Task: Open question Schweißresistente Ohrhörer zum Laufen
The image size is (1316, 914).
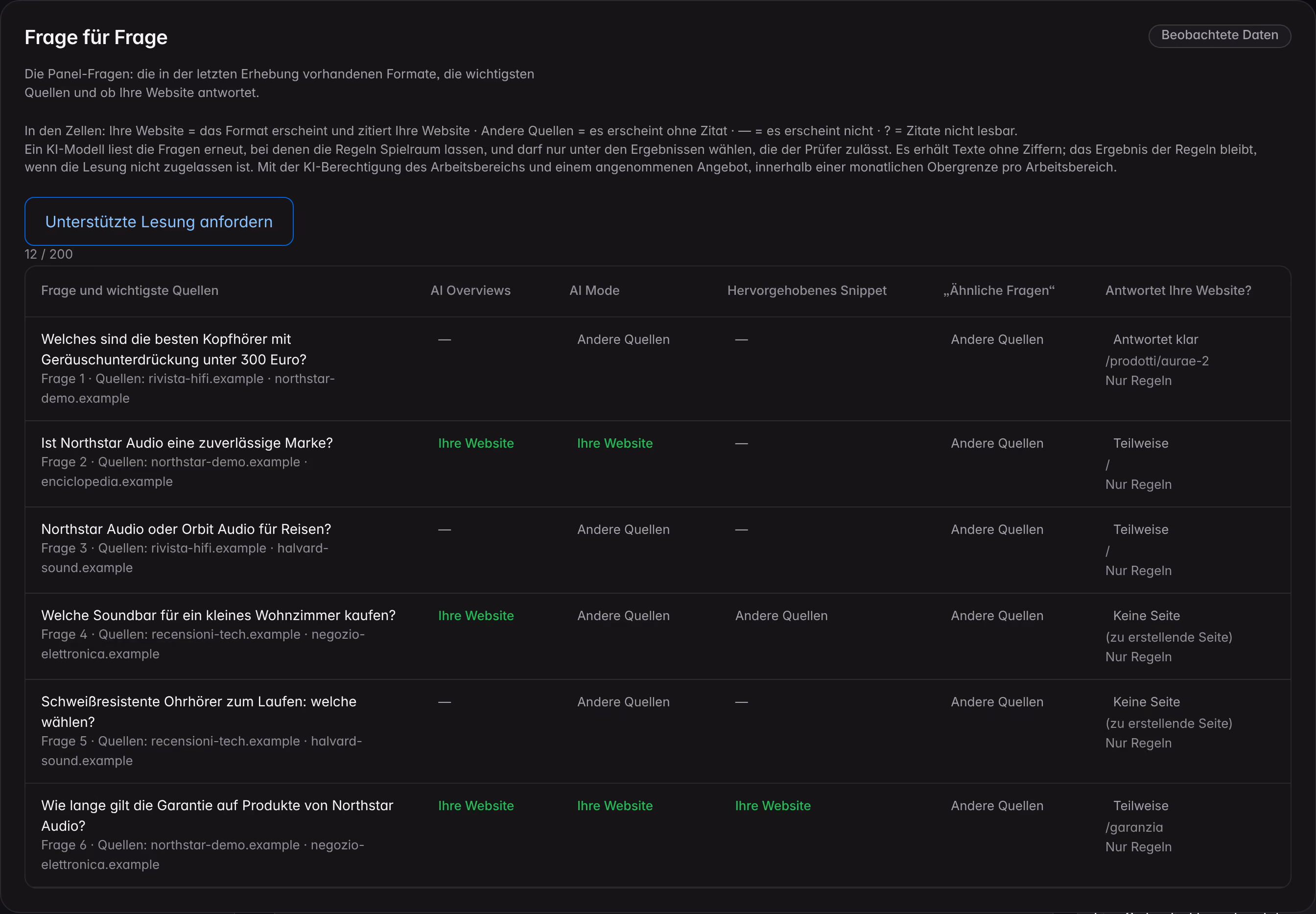Action: 199,712
